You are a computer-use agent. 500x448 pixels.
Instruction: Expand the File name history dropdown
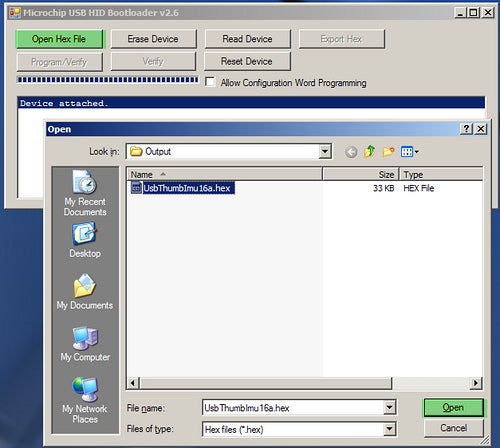[389, 408]
